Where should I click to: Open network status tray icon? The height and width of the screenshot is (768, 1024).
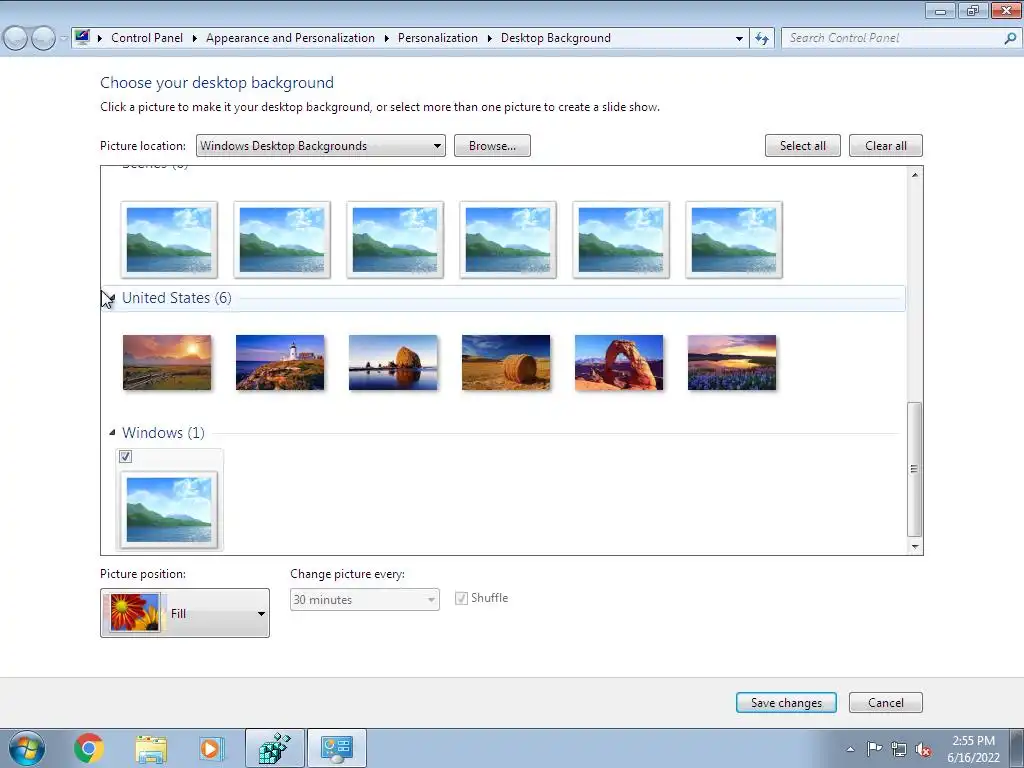(899, 749)
